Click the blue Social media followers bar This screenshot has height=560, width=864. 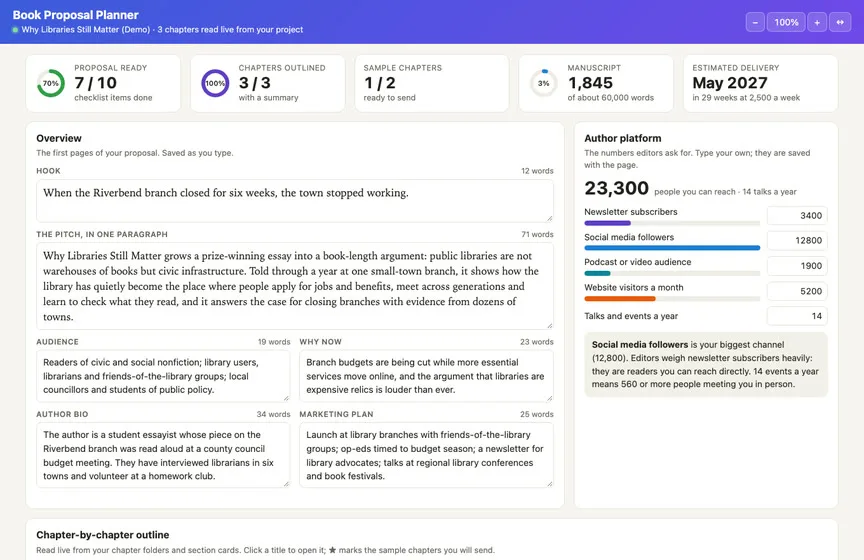[672, 248]
